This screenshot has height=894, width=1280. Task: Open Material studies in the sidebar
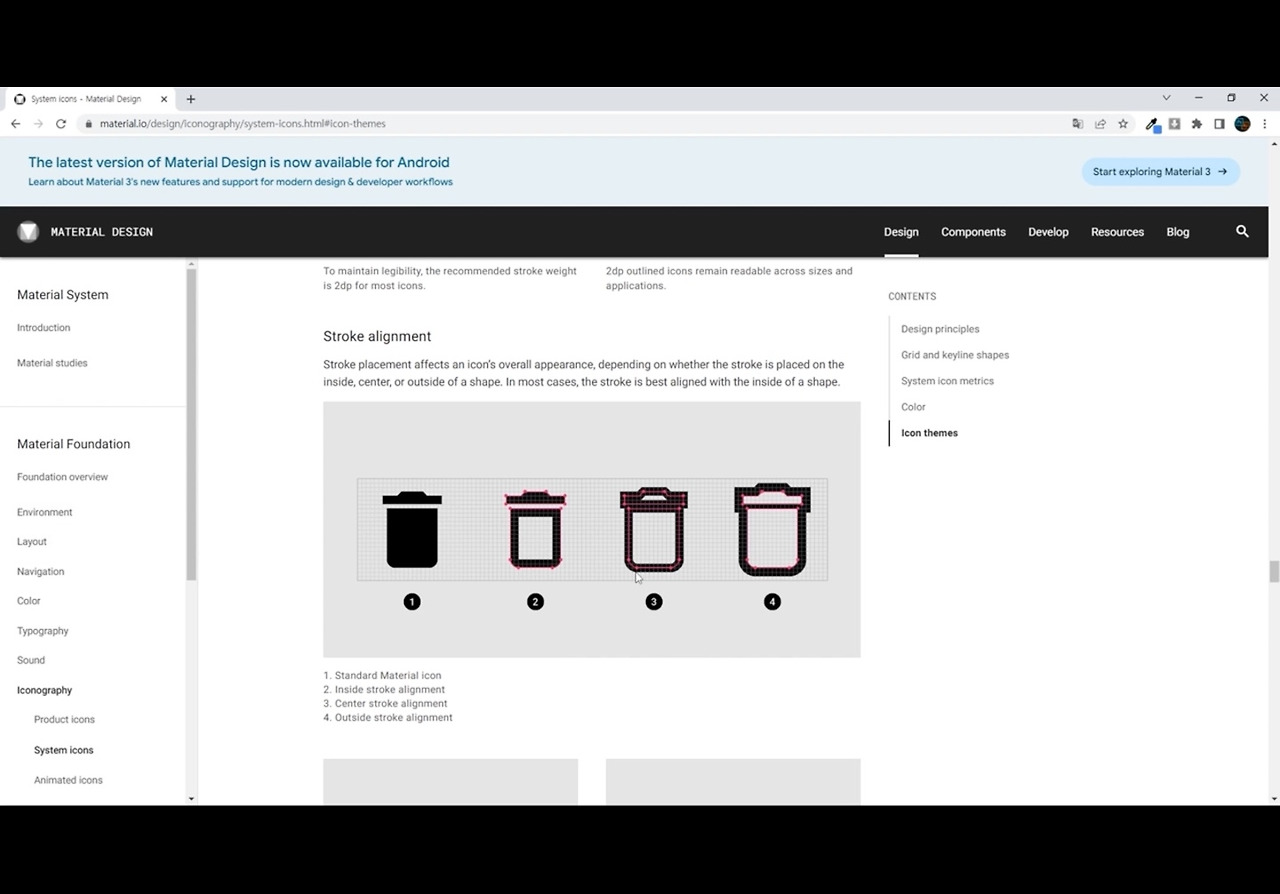tap(52, 363)
